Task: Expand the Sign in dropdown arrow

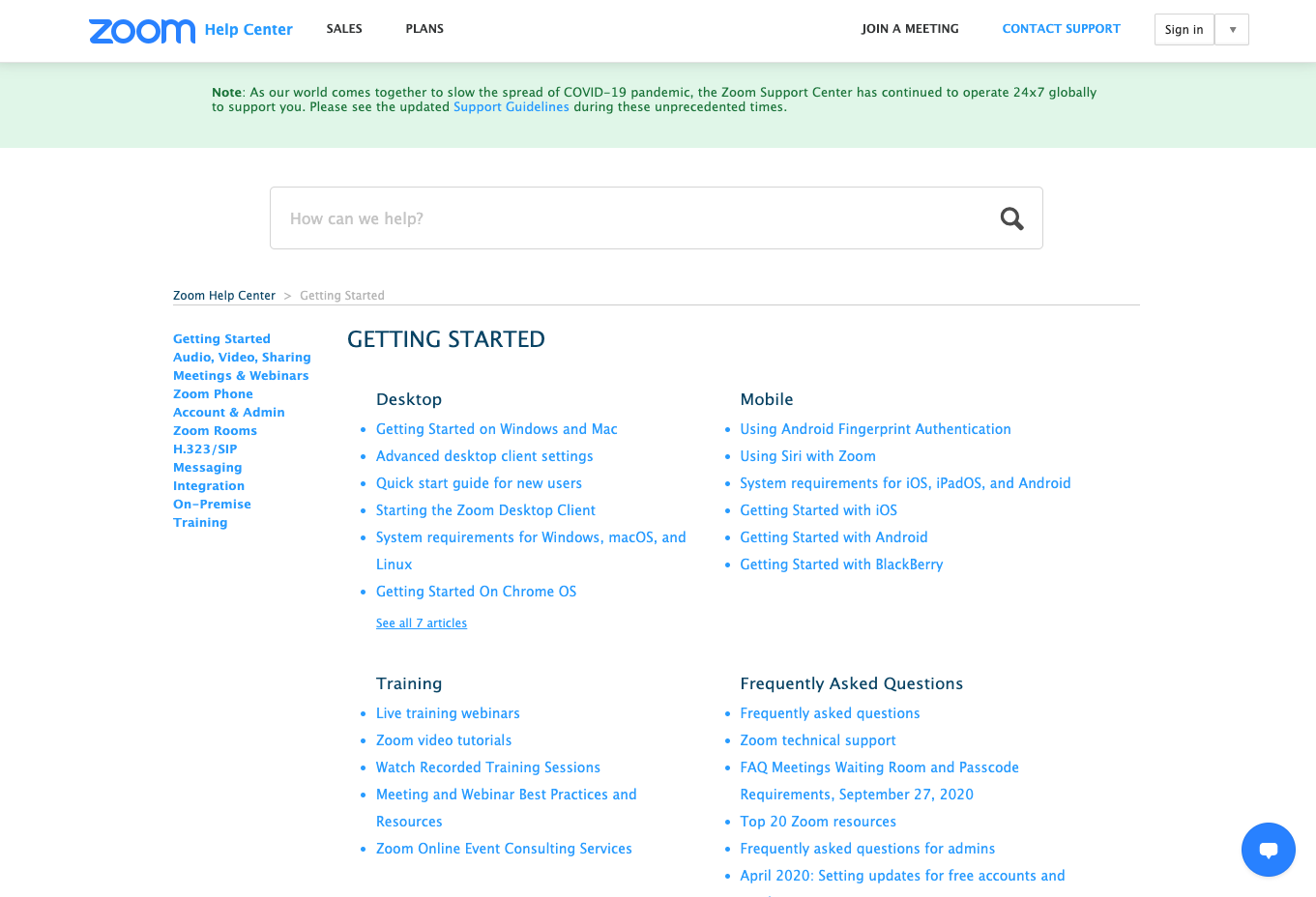Action: 1232,30
